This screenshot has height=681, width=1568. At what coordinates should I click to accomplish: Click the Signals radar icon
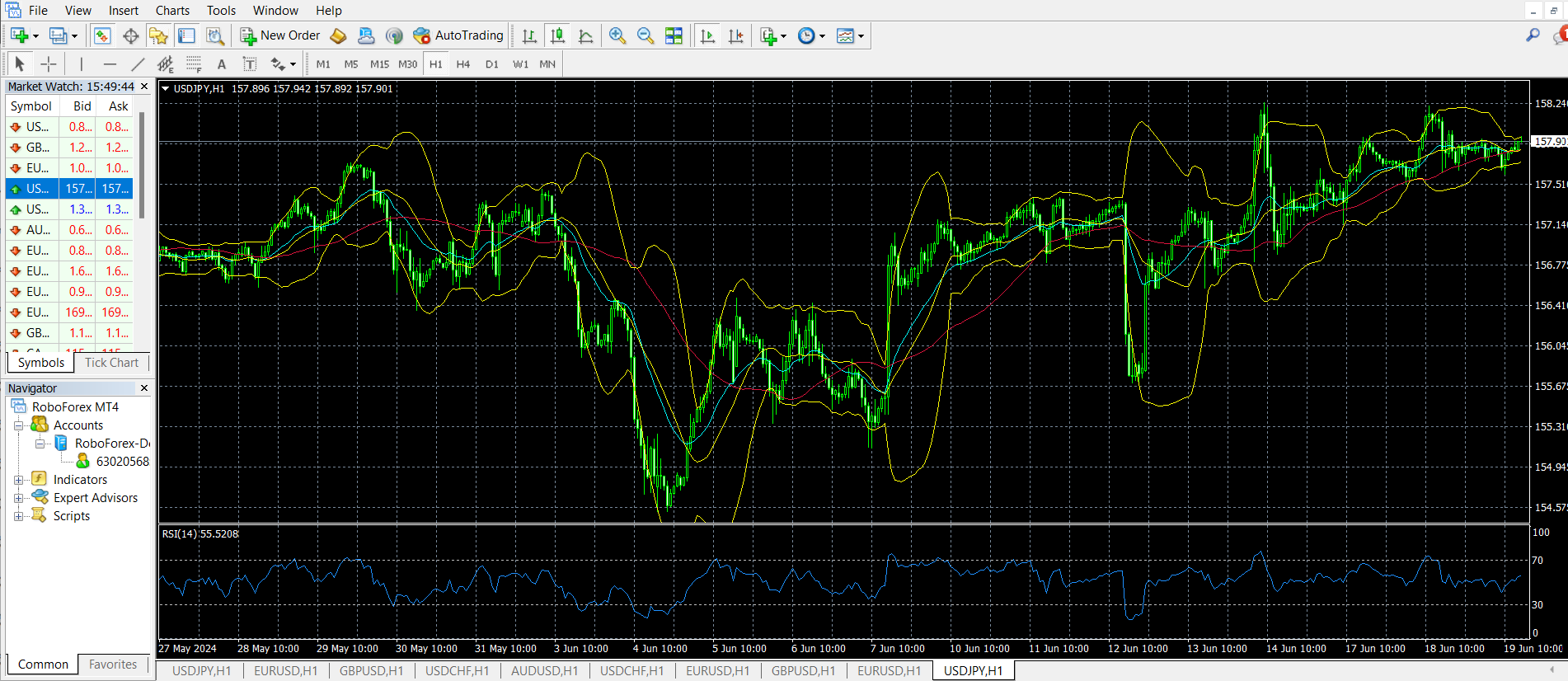[394, 35]
